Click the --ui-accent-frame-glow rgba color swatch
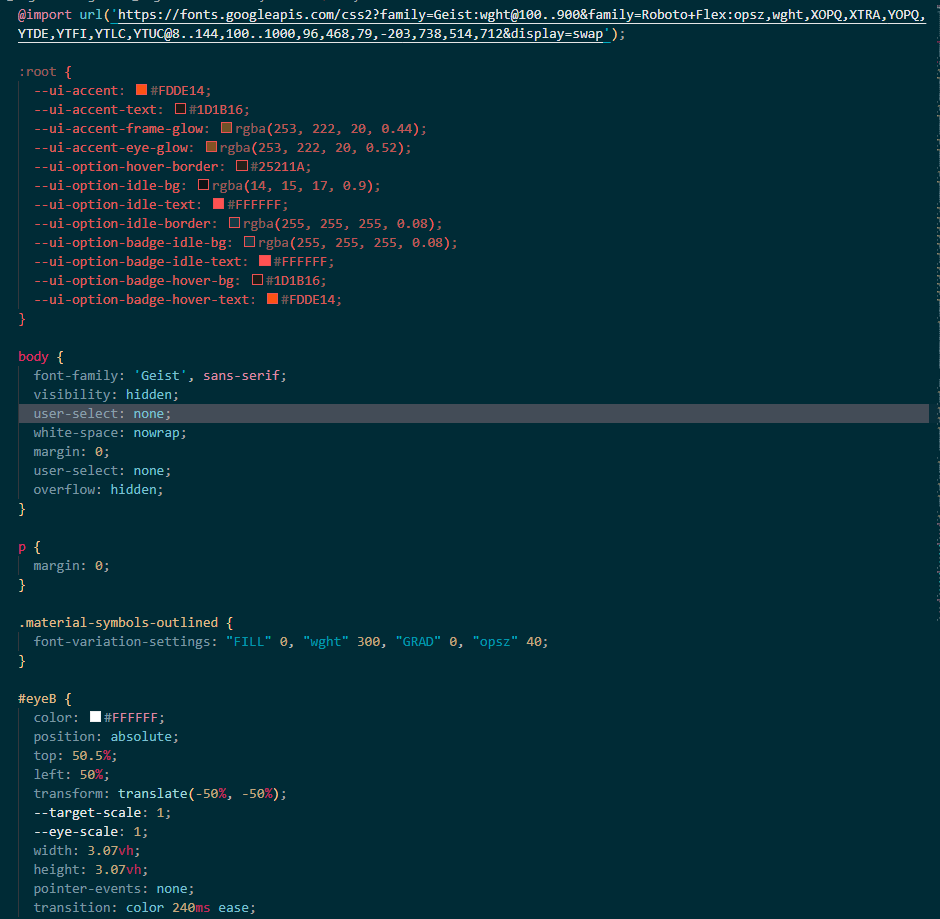The height and width of the screenshot is (919, 940). [227, 128]
